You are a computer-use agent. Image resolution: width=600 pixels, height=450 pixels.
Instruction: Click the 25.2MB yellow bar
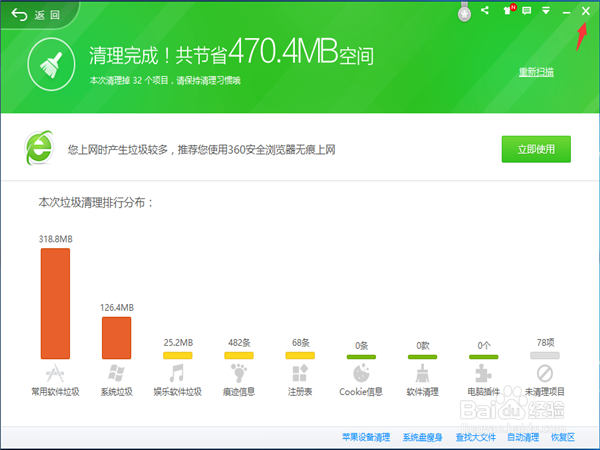tap(178, 355)
